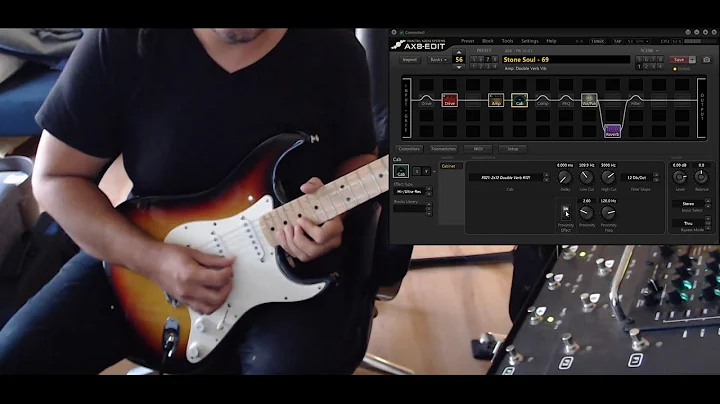This screenshot has height=404, width=720.
Task: Switch the Cab block to Y state
Action: coord(427,171)
